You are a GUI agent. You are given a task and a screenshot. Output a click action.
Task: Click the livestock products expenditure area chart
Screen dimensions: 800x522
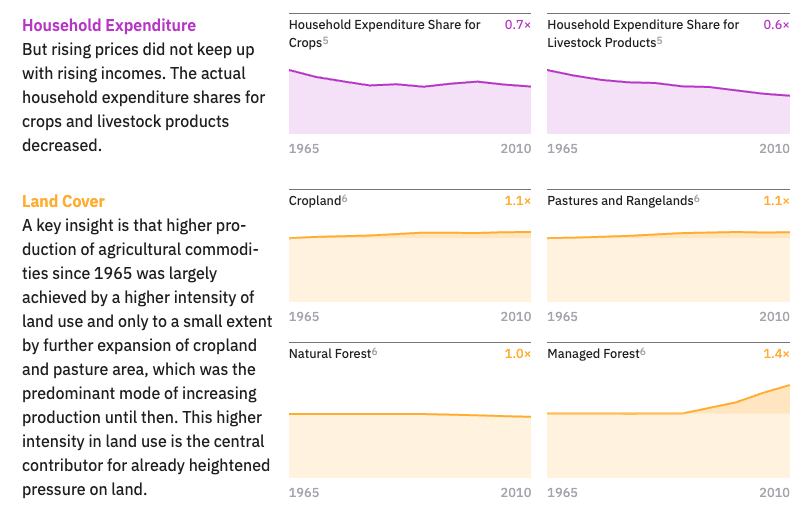(668, 110)
